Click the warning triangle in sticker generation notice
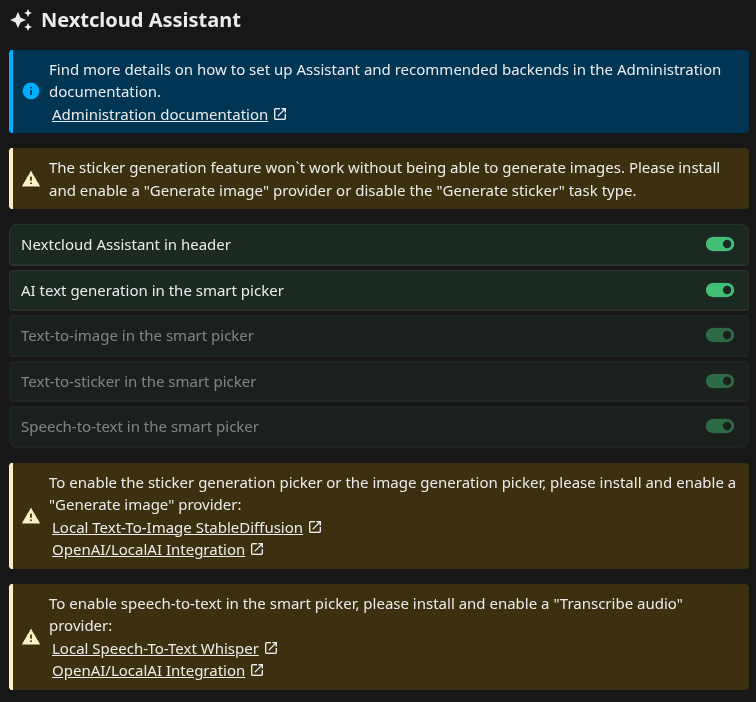The height and width of the screenshot is (702, 756). (x=31, y=179)
